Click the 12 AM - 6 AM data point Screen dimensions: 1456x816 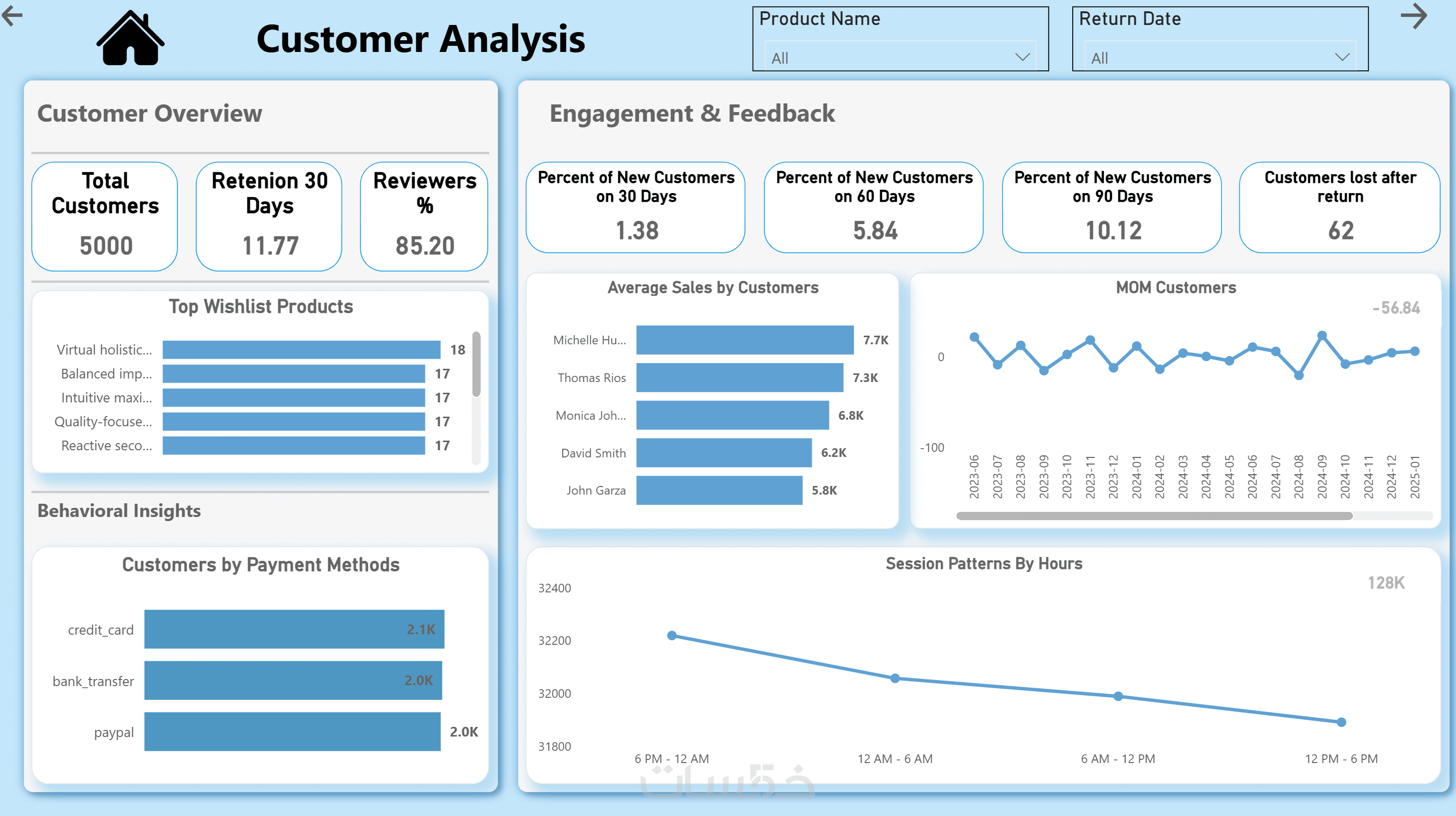[895, 678]
